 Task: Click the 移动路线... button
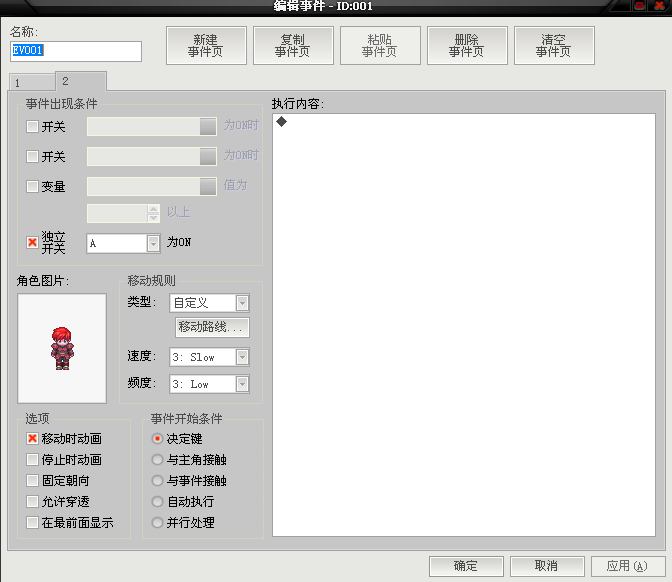[212, 327]
